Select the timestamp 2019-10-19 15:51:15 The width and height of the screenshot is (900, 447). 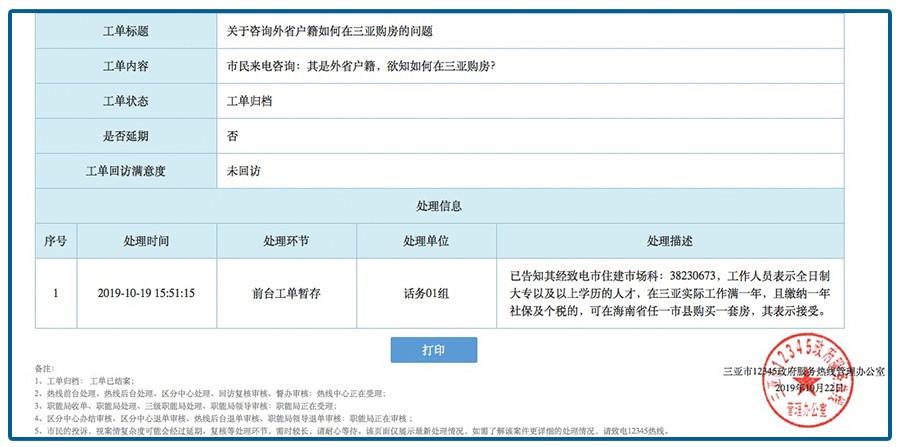146,293
